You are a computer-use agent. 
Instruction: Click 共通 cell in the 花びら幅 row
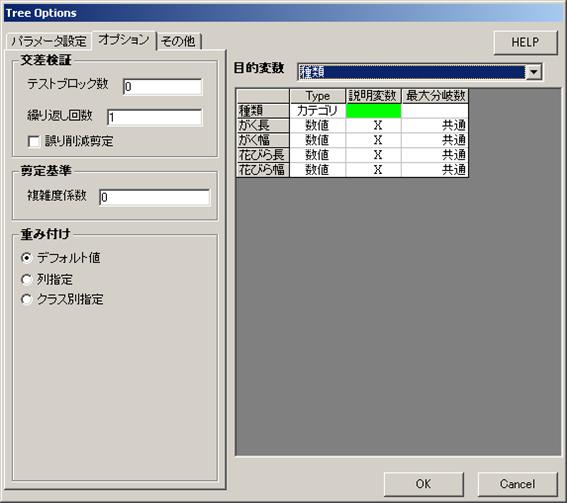[x=435, y=170]
